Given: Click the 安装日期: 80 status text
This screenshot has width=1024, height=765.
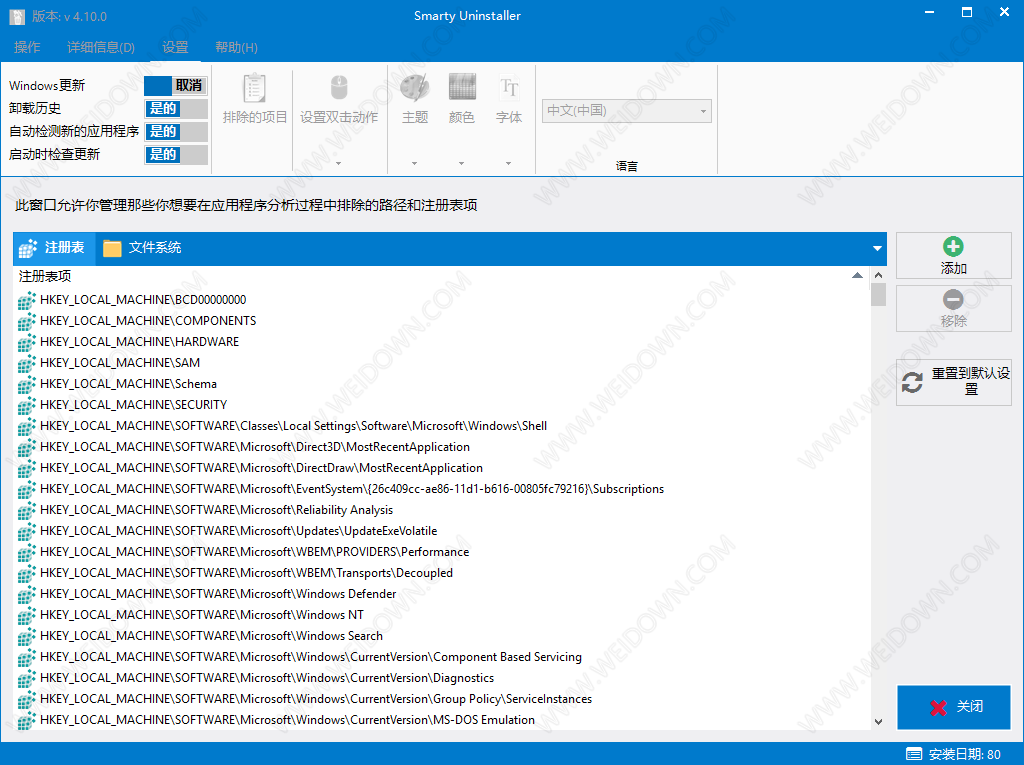Looking at the screenshot, I should pos(965,755).
